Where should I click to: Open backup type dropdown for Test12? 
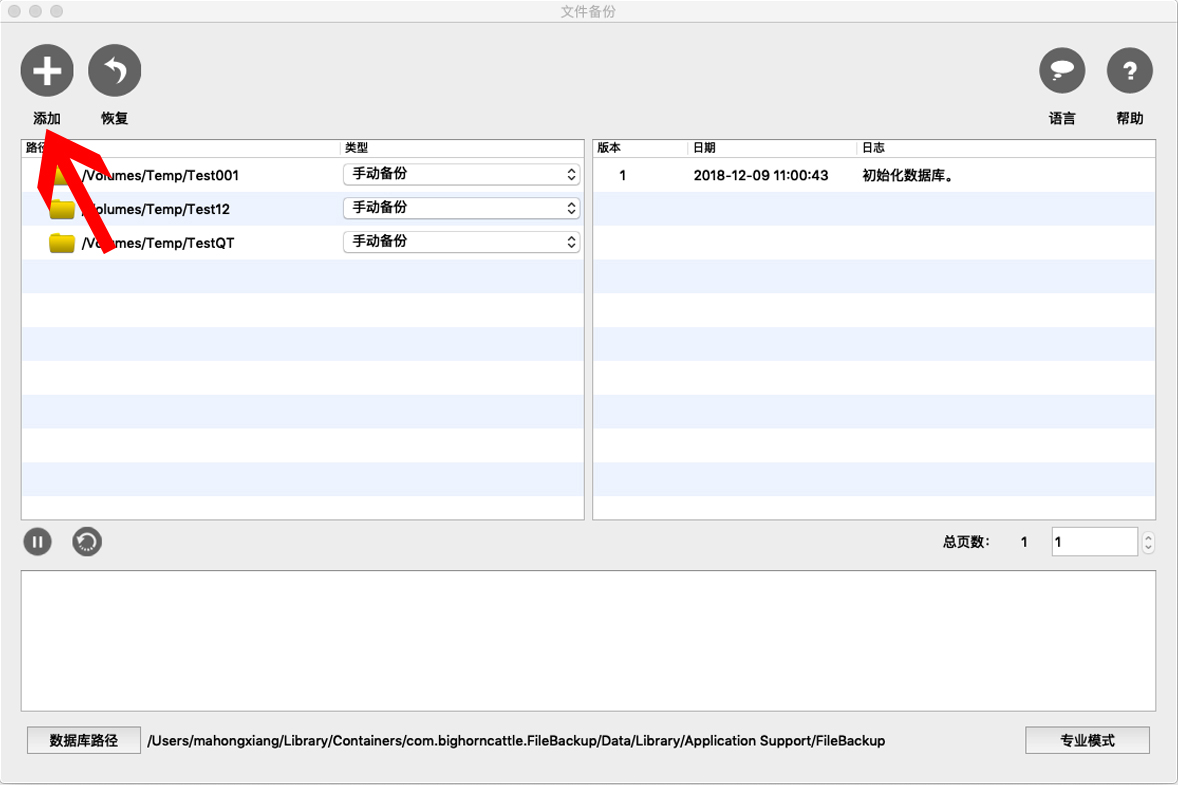point(461,208)
